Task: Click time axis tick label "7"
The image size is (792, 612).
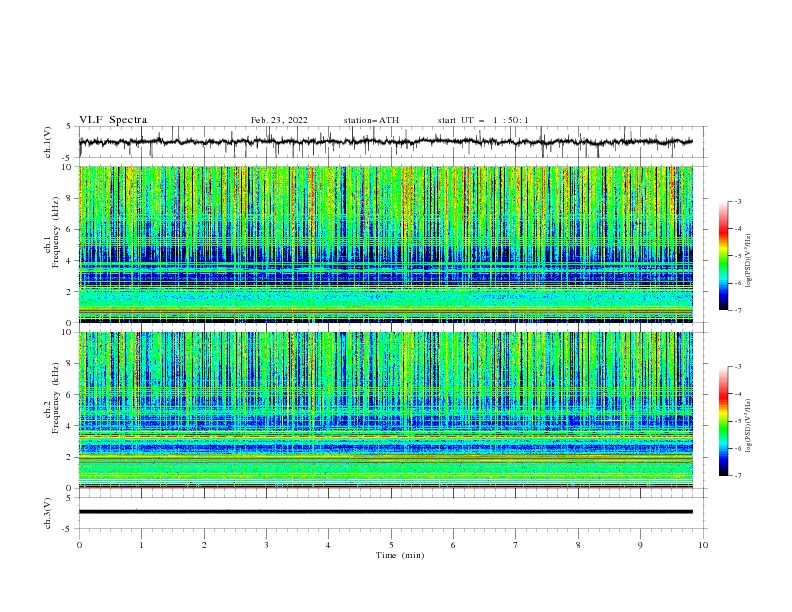Action: pyautogui.click(x=516, y=545)
